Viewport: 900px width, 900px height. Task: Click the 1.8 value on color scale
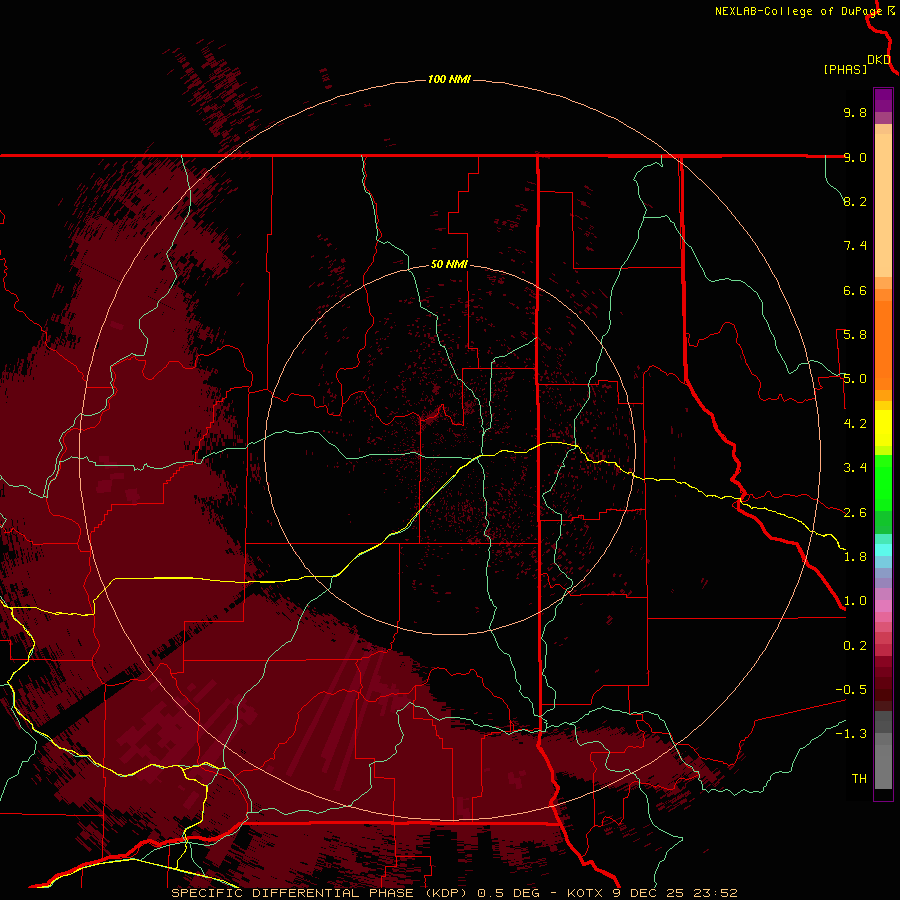pyautogui.click(x=855, y=557)
